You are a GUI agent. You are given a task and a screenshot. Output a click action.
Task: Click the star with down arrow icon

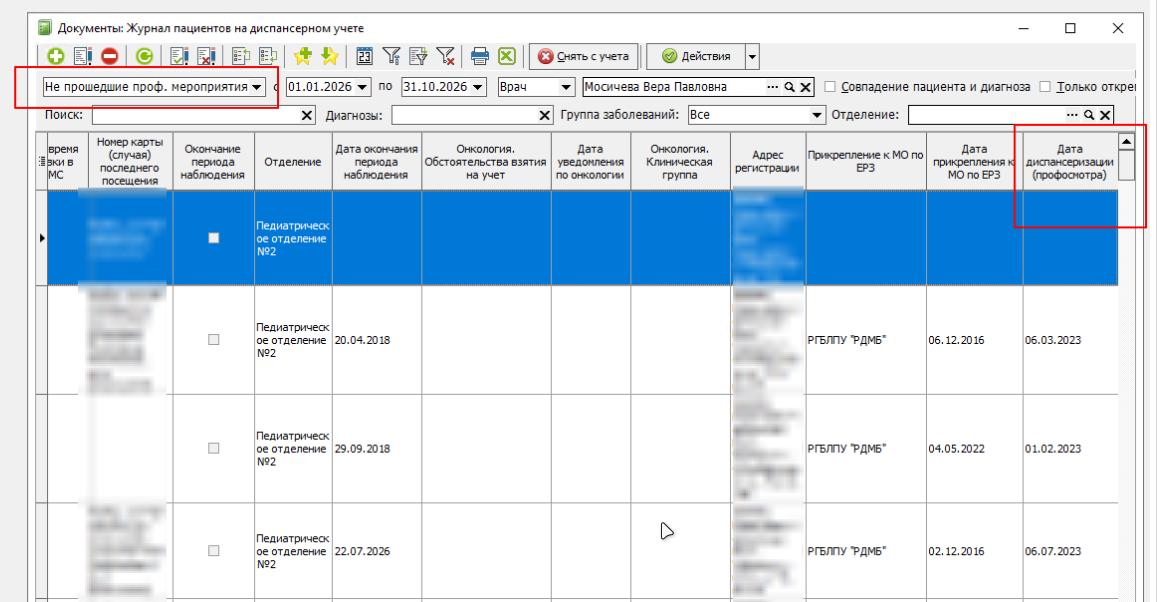click(x=330, y=56)
